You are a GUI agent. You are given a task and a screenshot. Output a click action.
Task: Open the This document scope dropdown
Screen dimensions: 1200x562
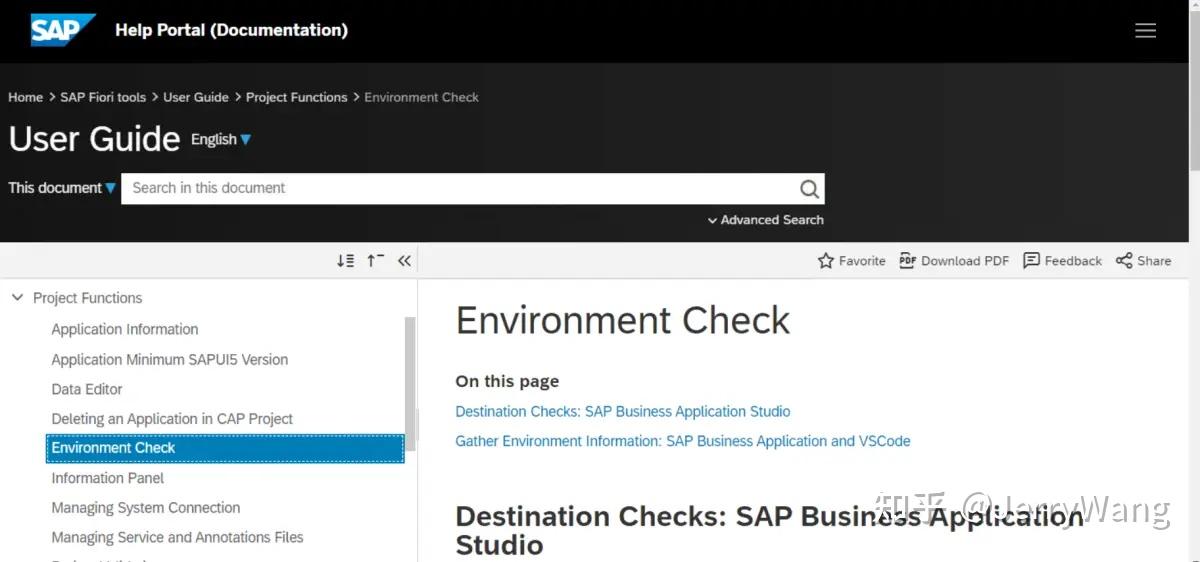click(x=62, y=187)
